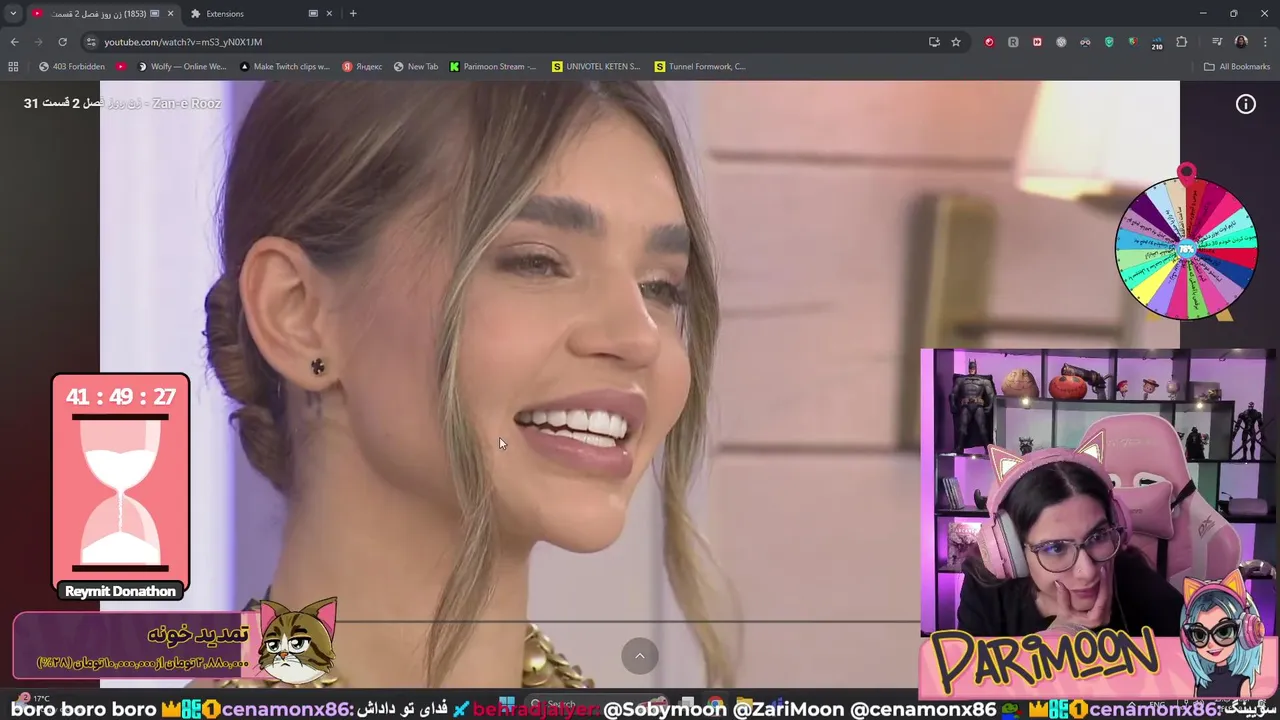
Task: Open the YouTube icon bookmark
Action: click(121, 67)
